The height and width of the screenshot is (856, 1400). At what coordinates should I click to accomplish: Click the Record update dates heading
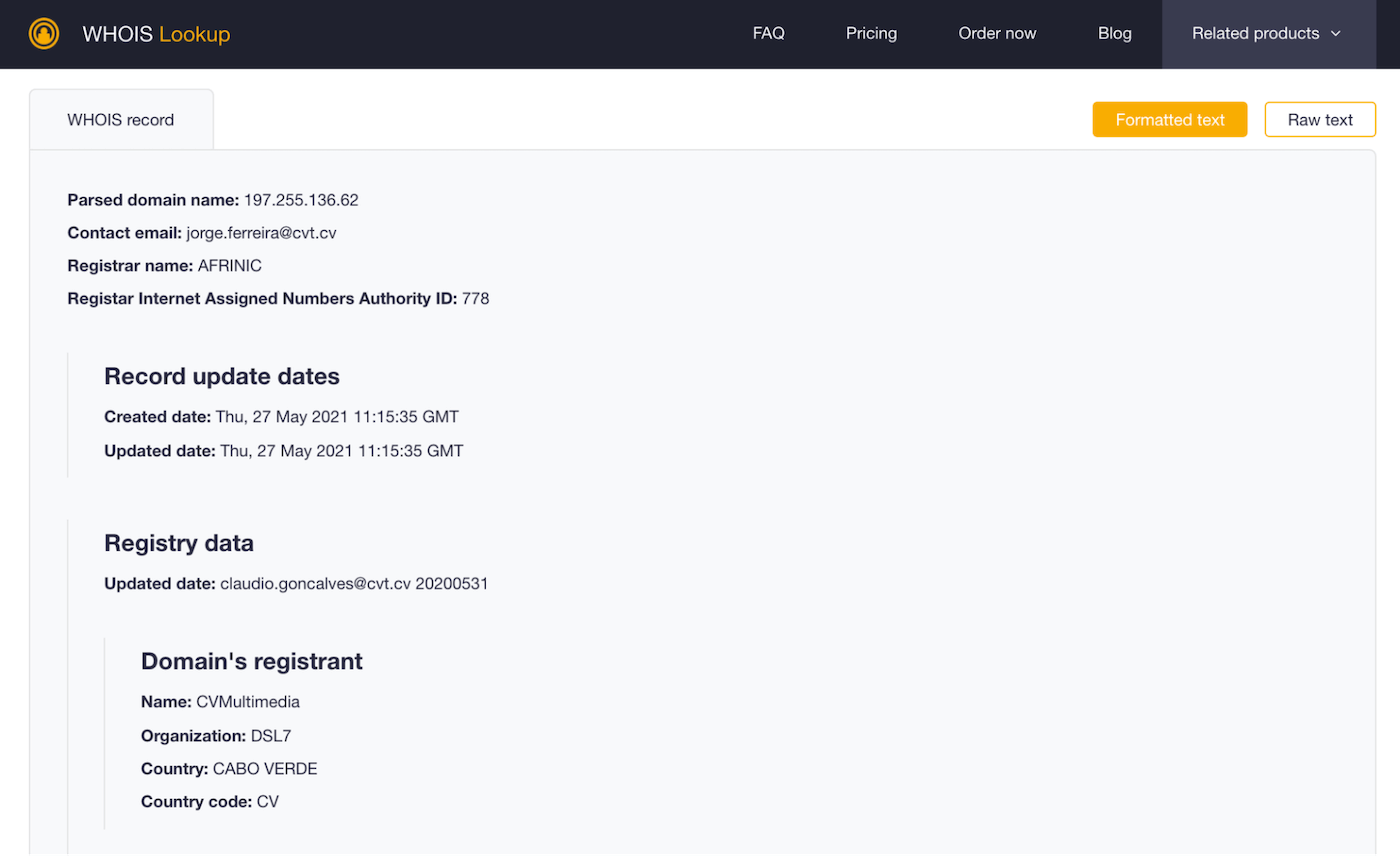click(221, 376)
